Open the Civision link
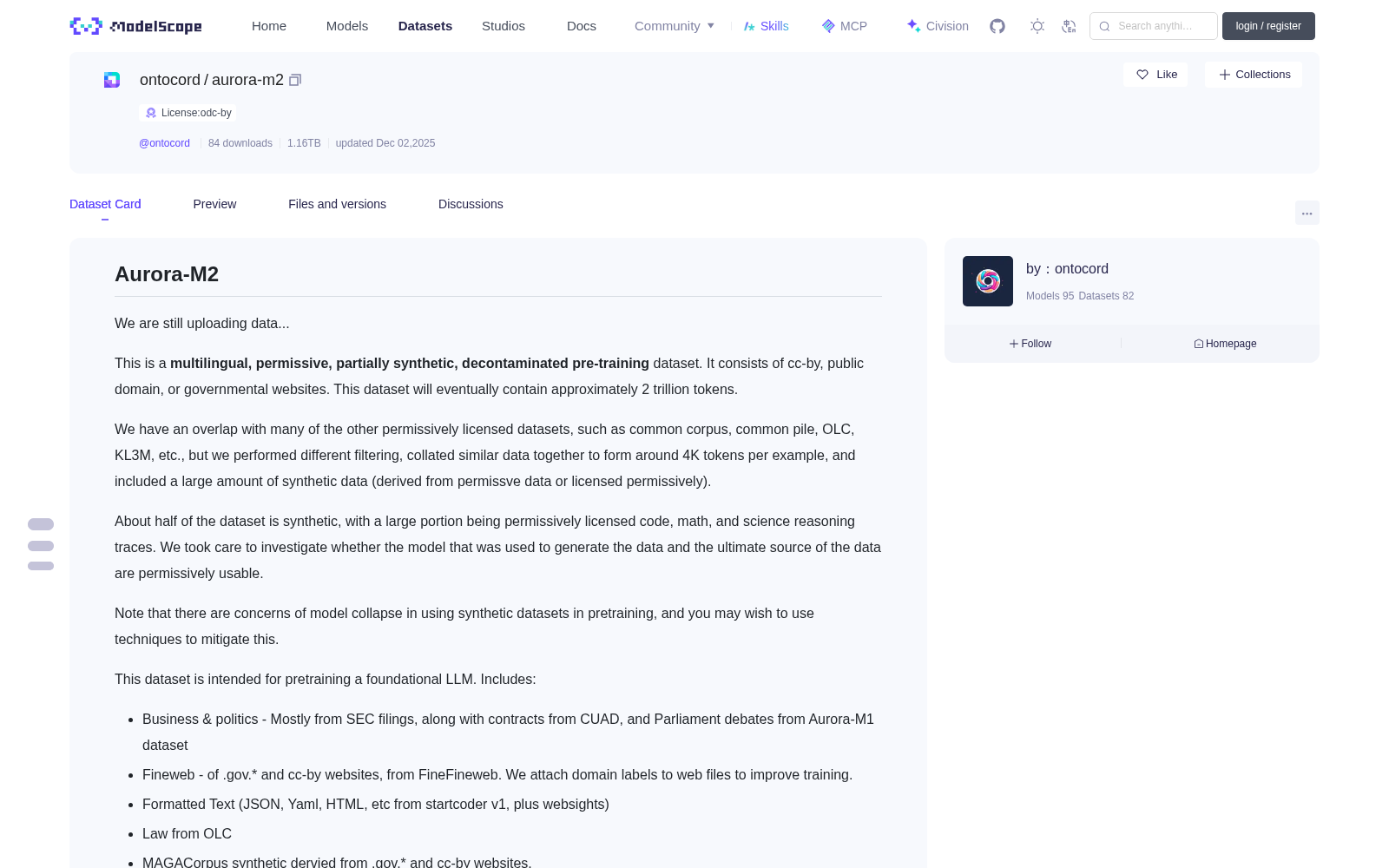Image resolution: width=1389 pixels, height=868 pixels. 938,26
